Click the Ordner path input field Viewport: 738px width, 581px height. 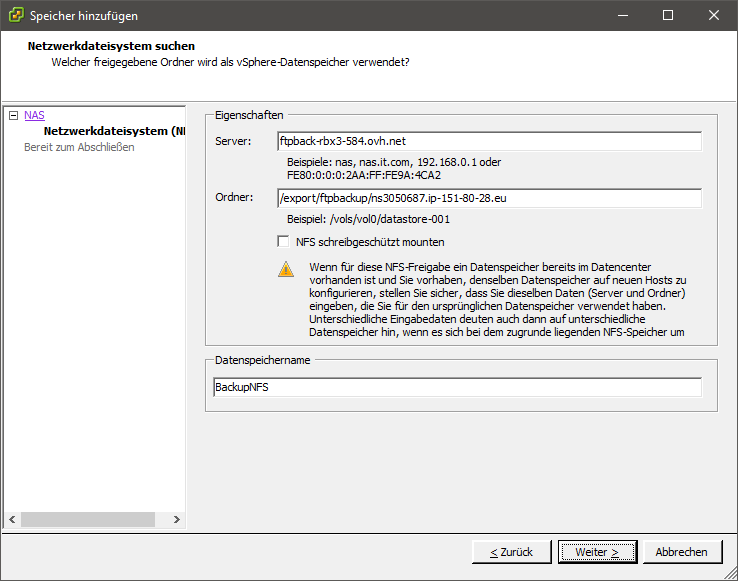(489, 199)
